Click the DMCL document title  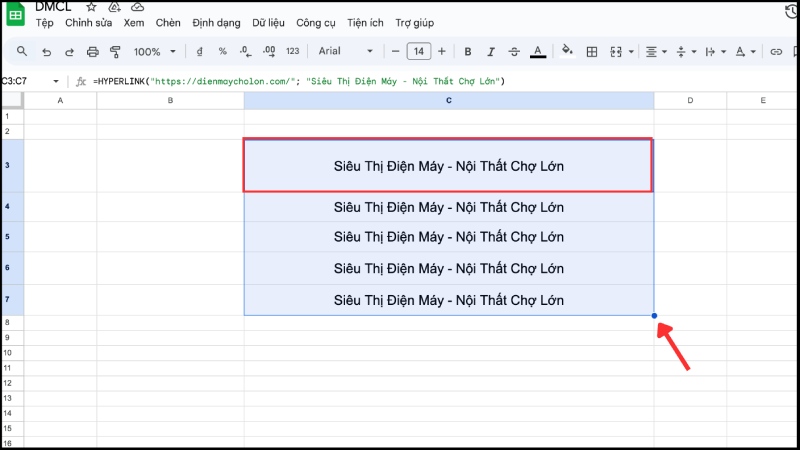[x=53, y=7]
